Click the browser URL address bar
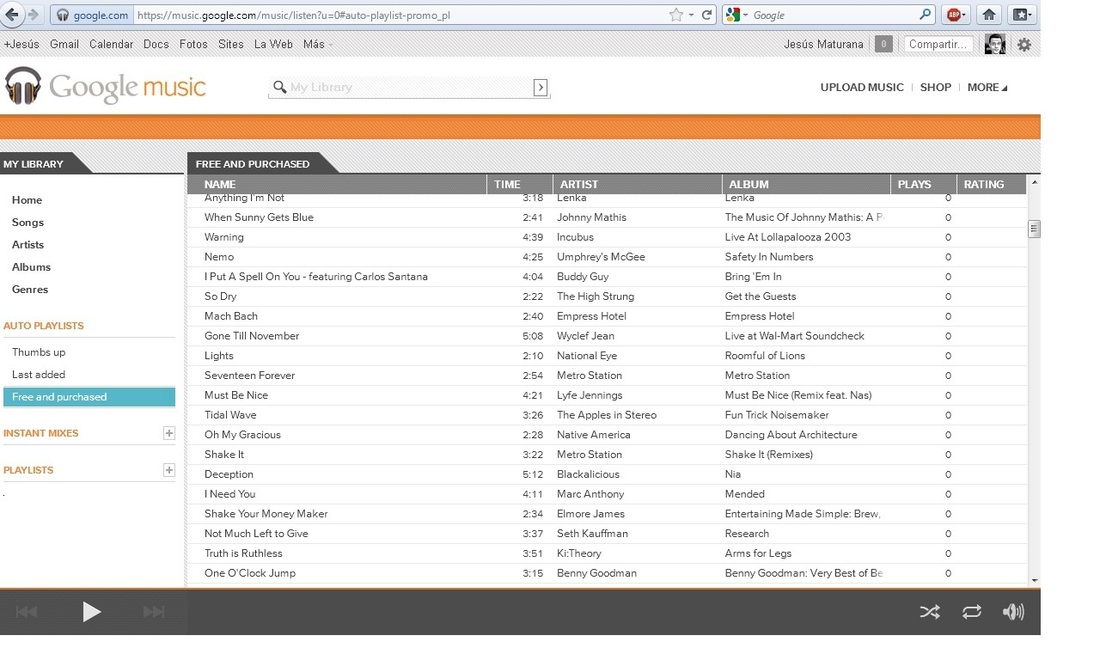 click(x=400, y=15)
